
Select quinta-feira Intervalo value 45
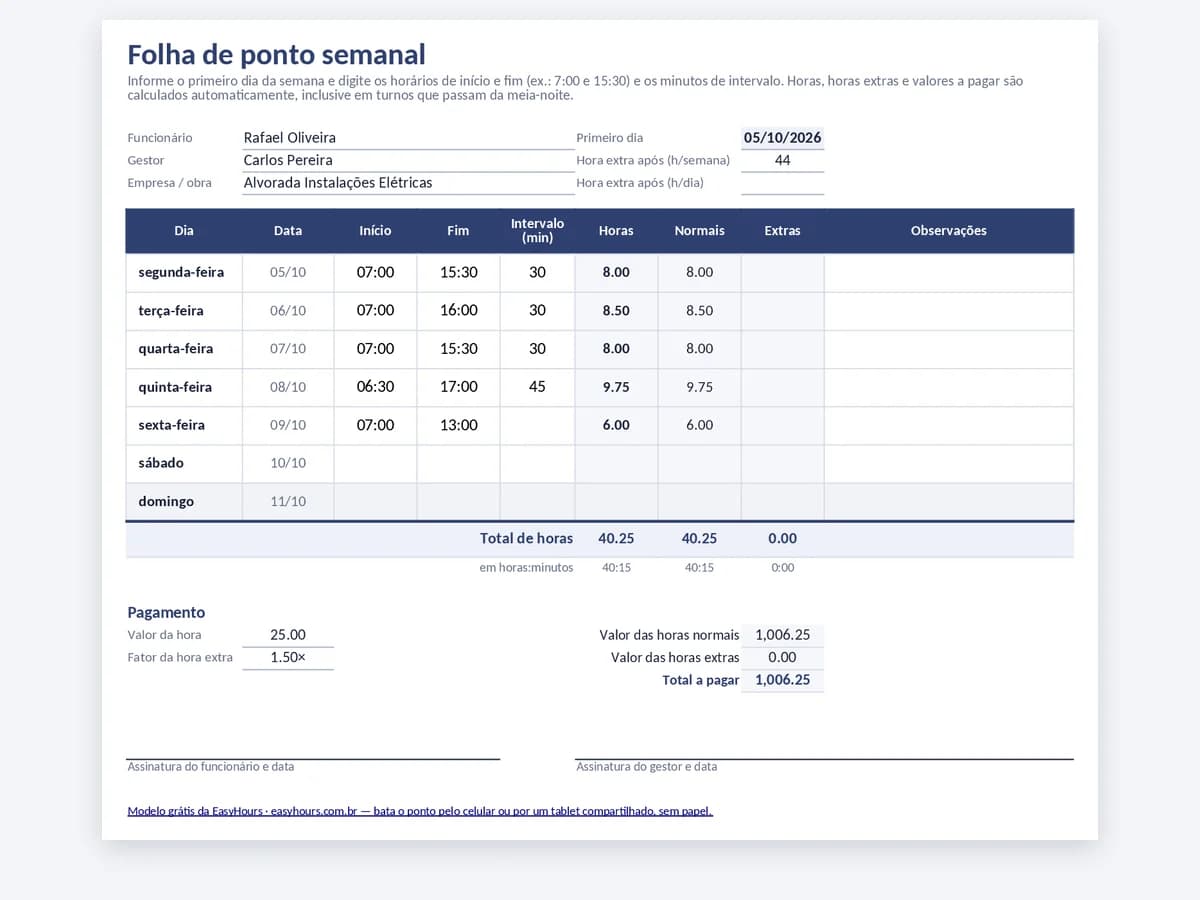click(x=537, y=387)
